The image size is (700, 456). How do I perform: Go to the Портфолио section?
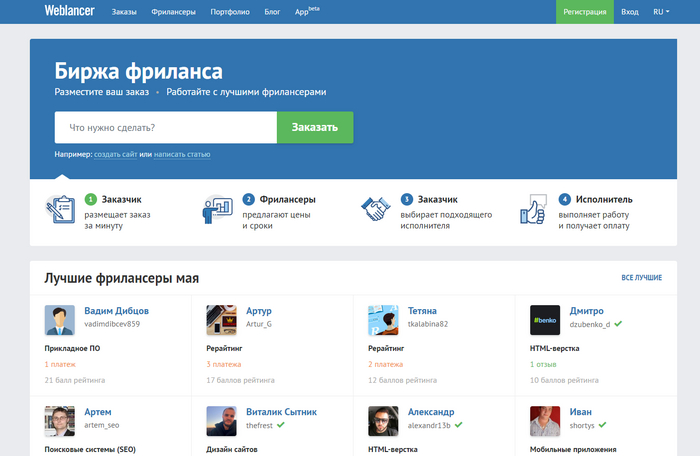click(230, 12)
